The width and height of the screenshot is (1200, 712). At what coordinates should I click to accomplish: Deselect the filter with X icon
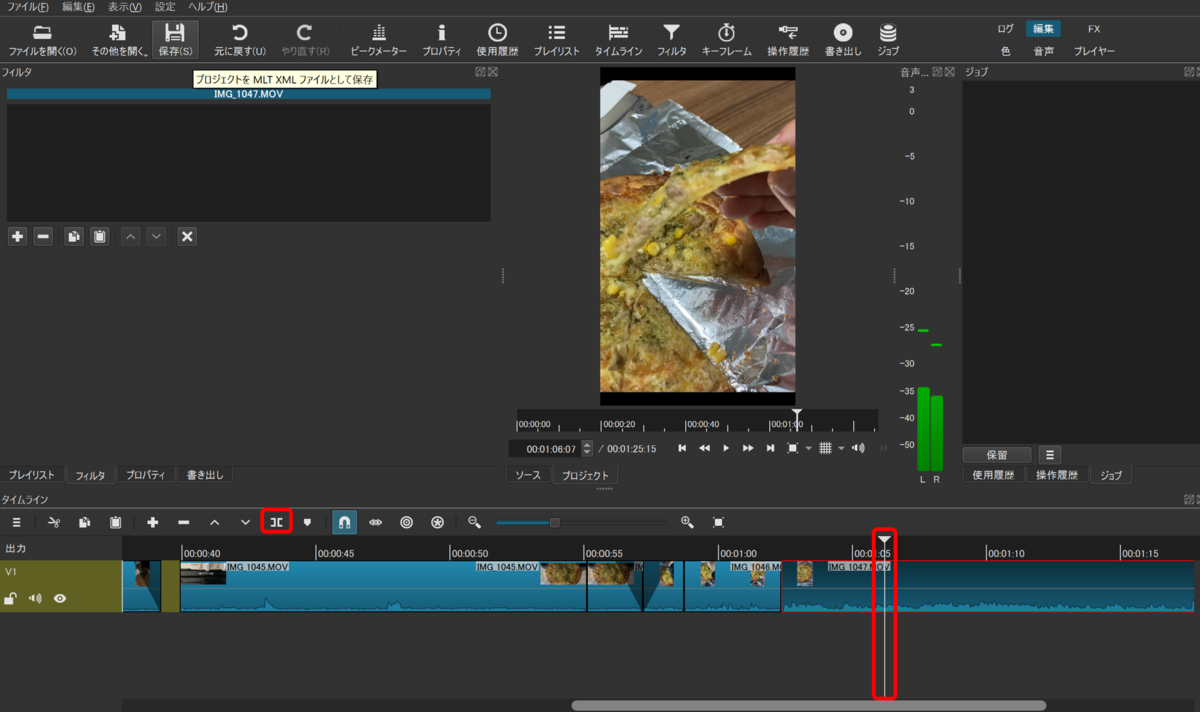187,236
